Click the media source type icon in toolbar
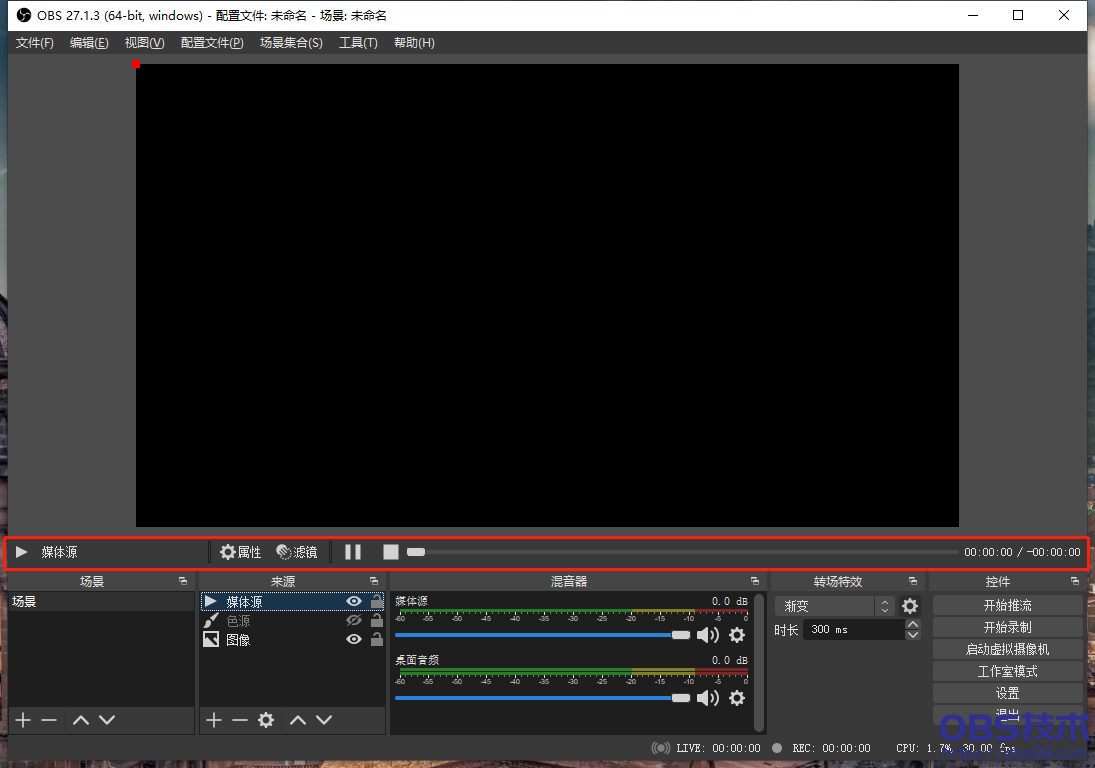The width and height of the screenshot is (1095, 768). click(x=22, y=552)
